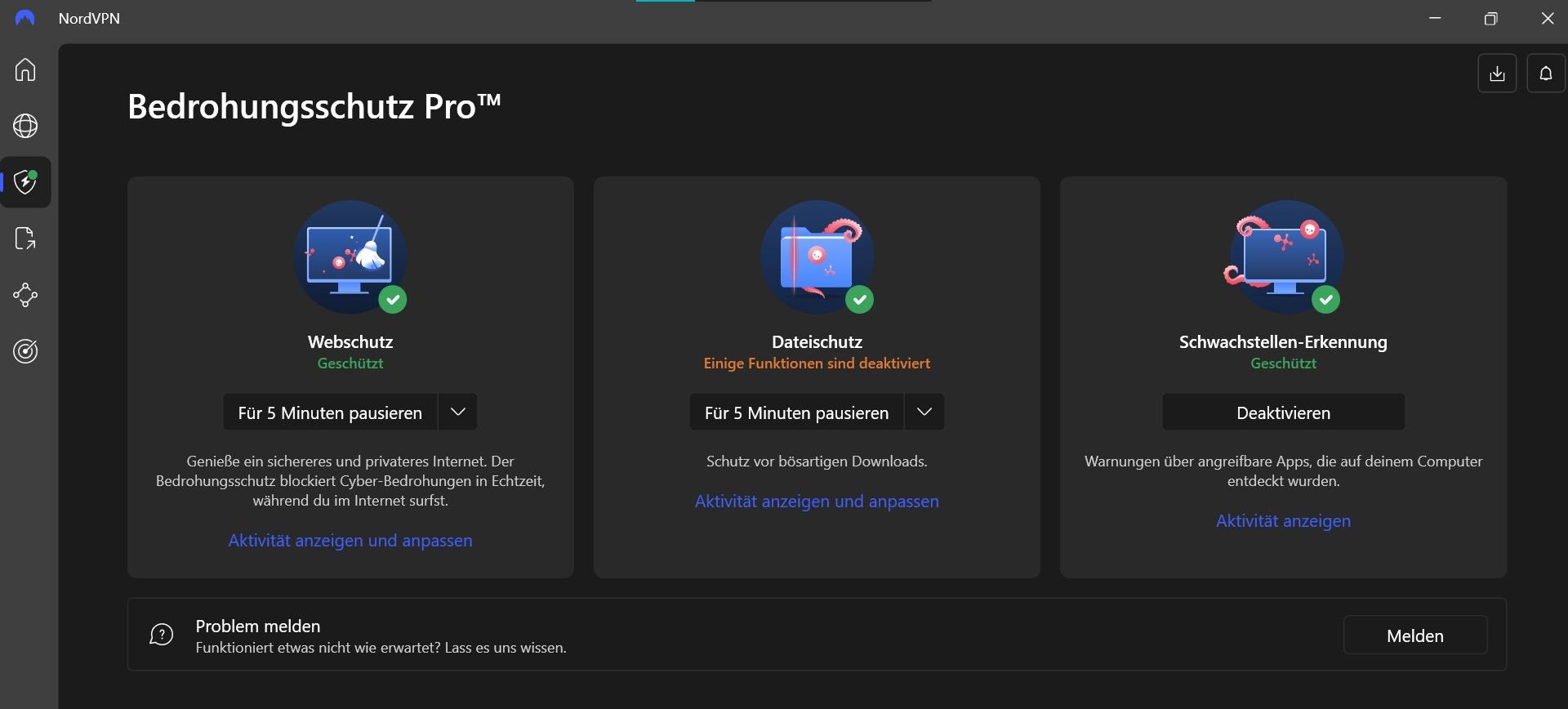Minimize the NordVPN window
This screenshot has height=709, width=1568.
click(x=1435, y=18)
